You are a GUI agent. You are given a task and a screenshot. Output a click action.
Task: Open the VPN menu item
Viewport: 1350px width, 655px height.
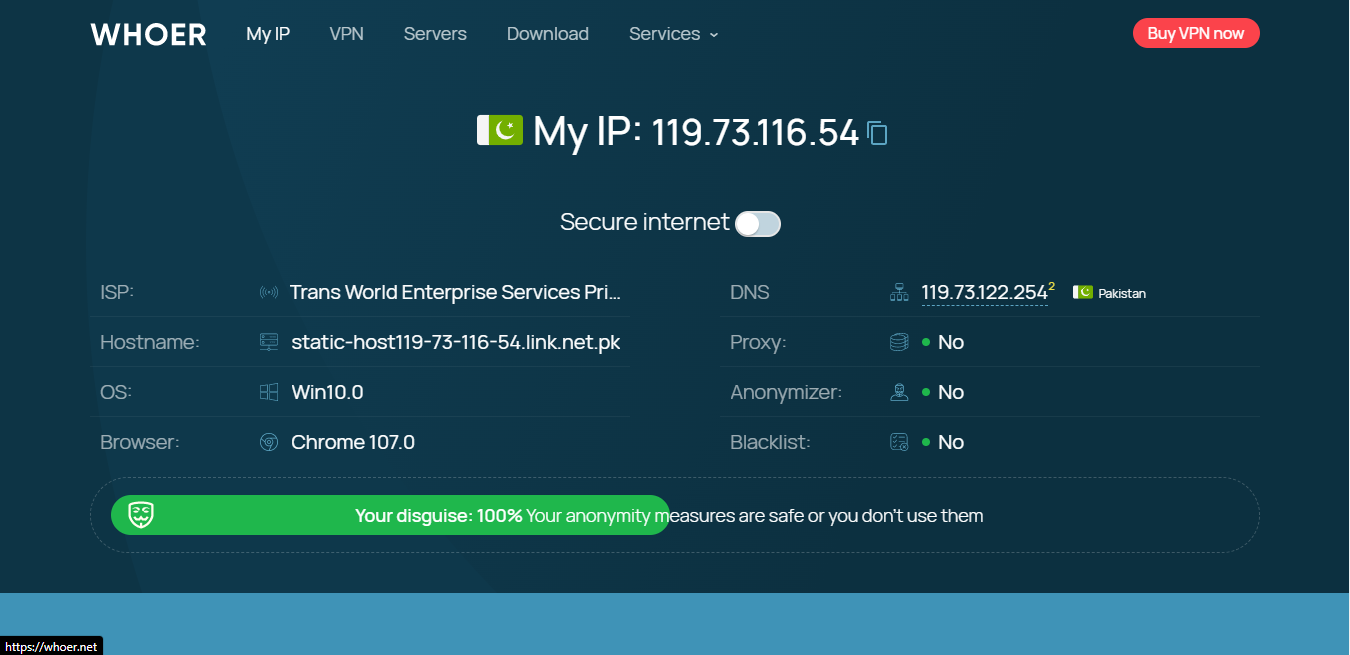(346, 34)
